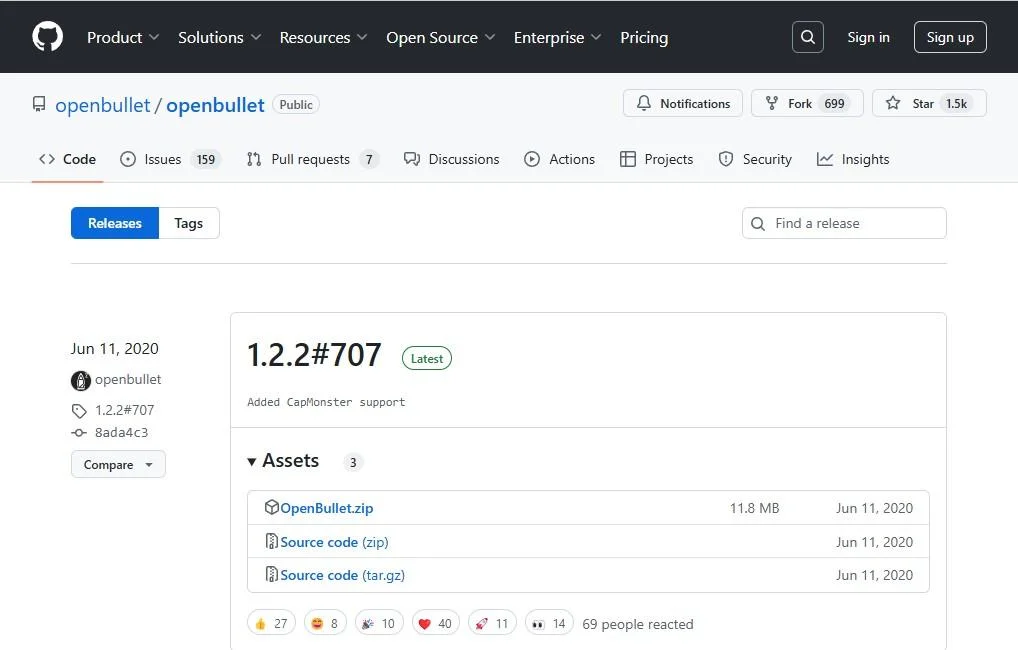1018x650 pixels.
Task: Download OpenBullet.zip
Action: pyautogui.click(x=327, y=508)
